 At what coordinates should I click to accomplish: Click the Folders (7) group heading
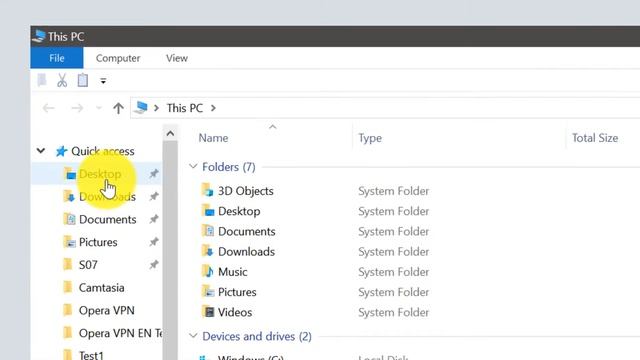[229, 167]
